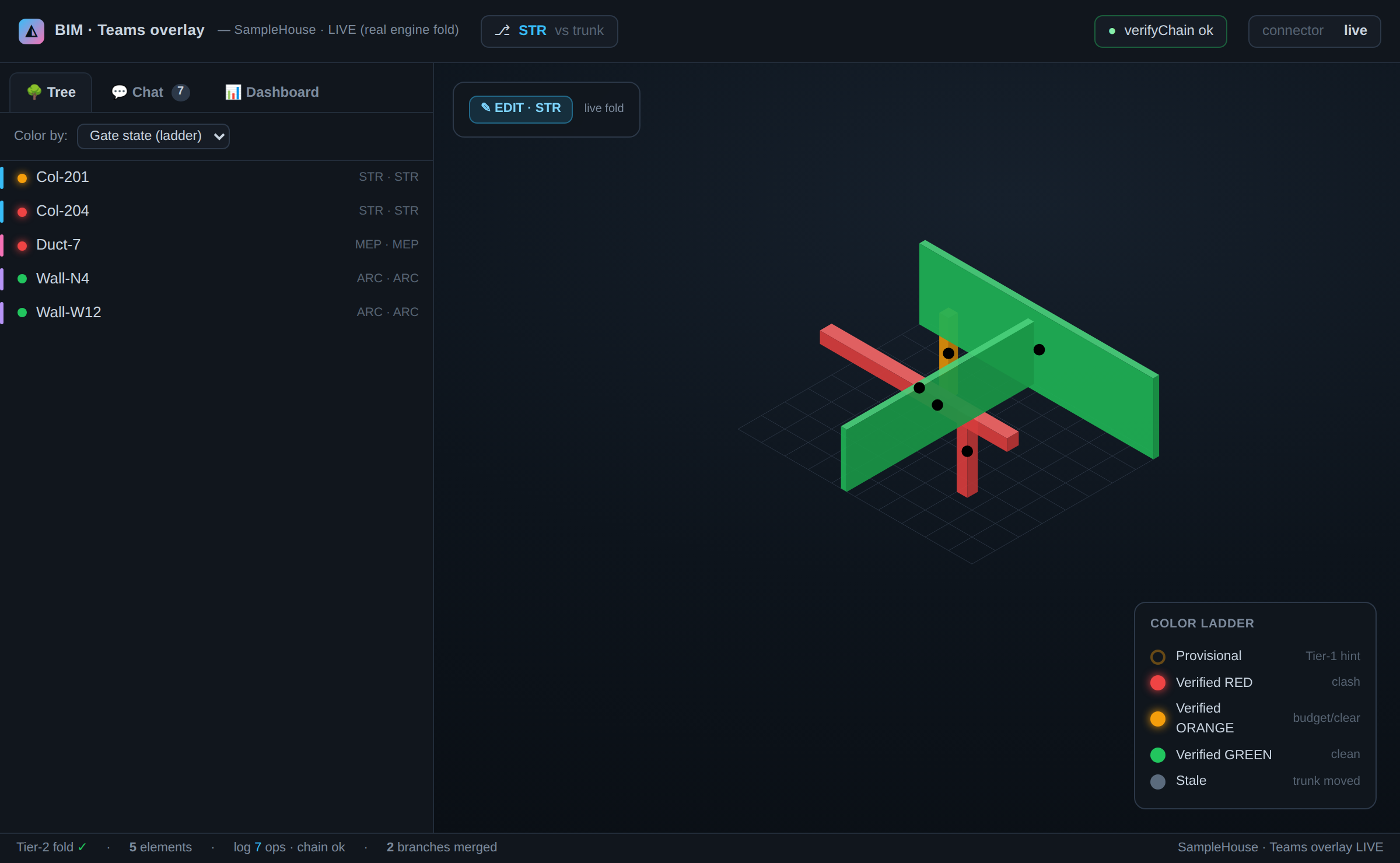This screenshot has height=863, width=1400.
Task: Click the green gate dot for Wall-W12
Action: click(22, 313)
